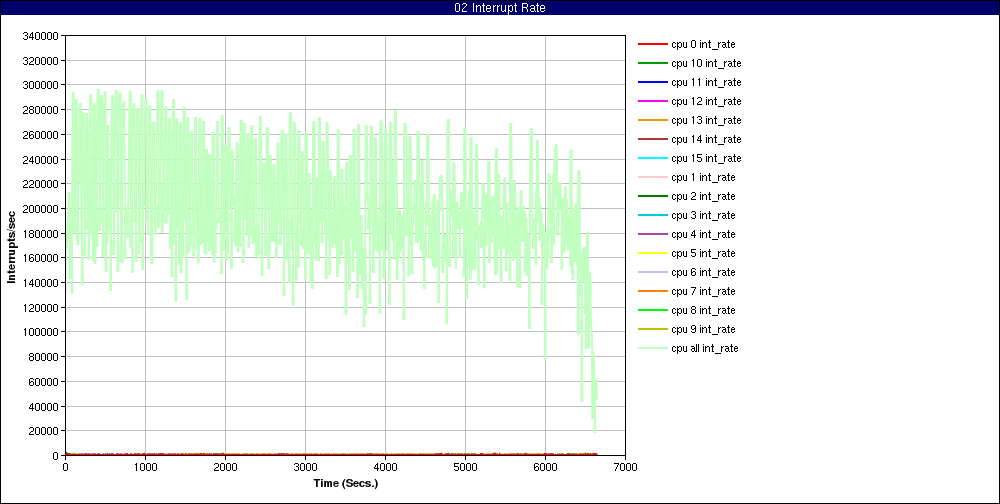Click the 200000 y-axis tick label
The height and width of the screenshot is (504, 1000).
pos(40,209)
